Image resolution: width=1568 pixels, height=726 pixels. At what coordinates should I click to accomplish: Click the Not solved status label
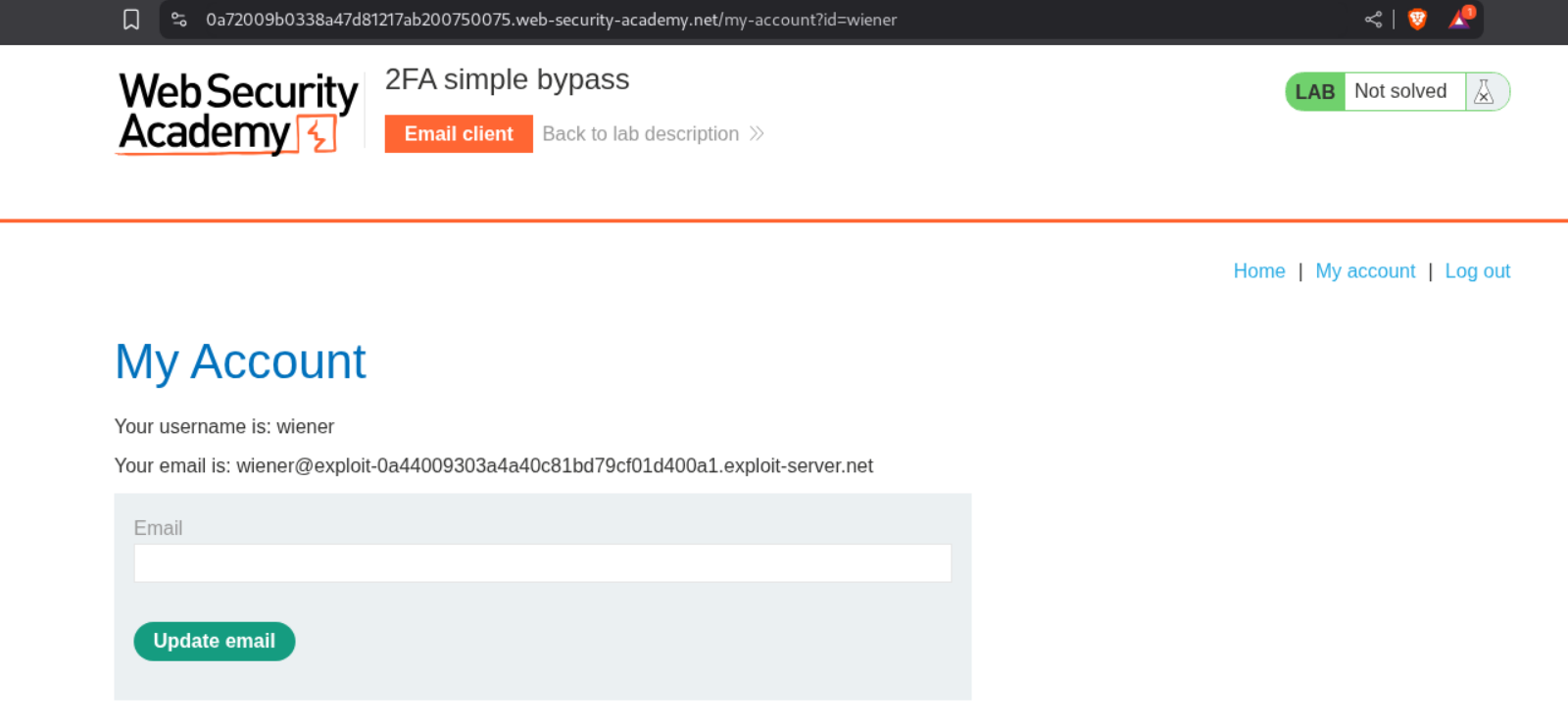click(x=1399, y=92)
